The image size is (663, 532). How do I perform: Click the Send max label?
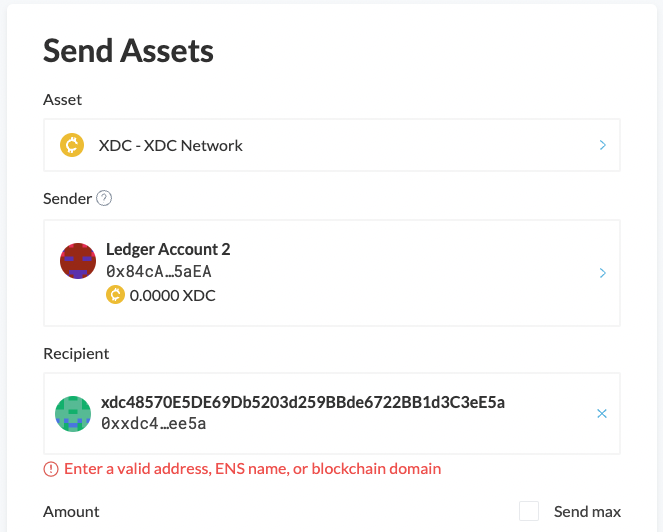(x=587, y=512)
